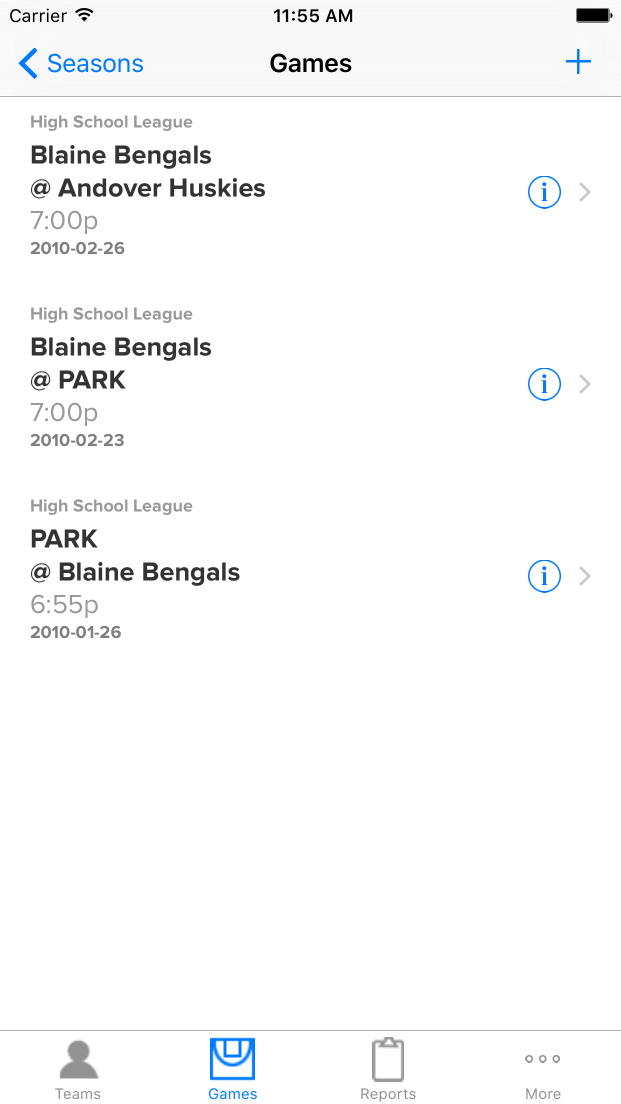Click the Games navigation title
Image resolution: width=621 pixels, height=1104 pixels.
[311, 64]
